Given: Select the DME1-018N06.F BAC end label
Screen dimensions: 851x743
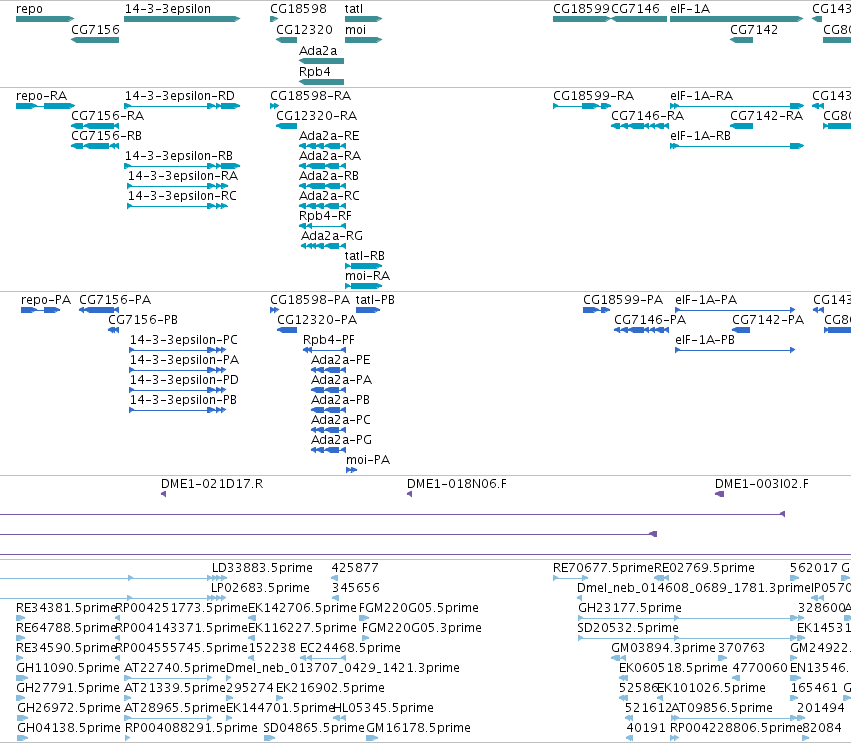Looking at the screenshot, I should (x=457, y=484).
